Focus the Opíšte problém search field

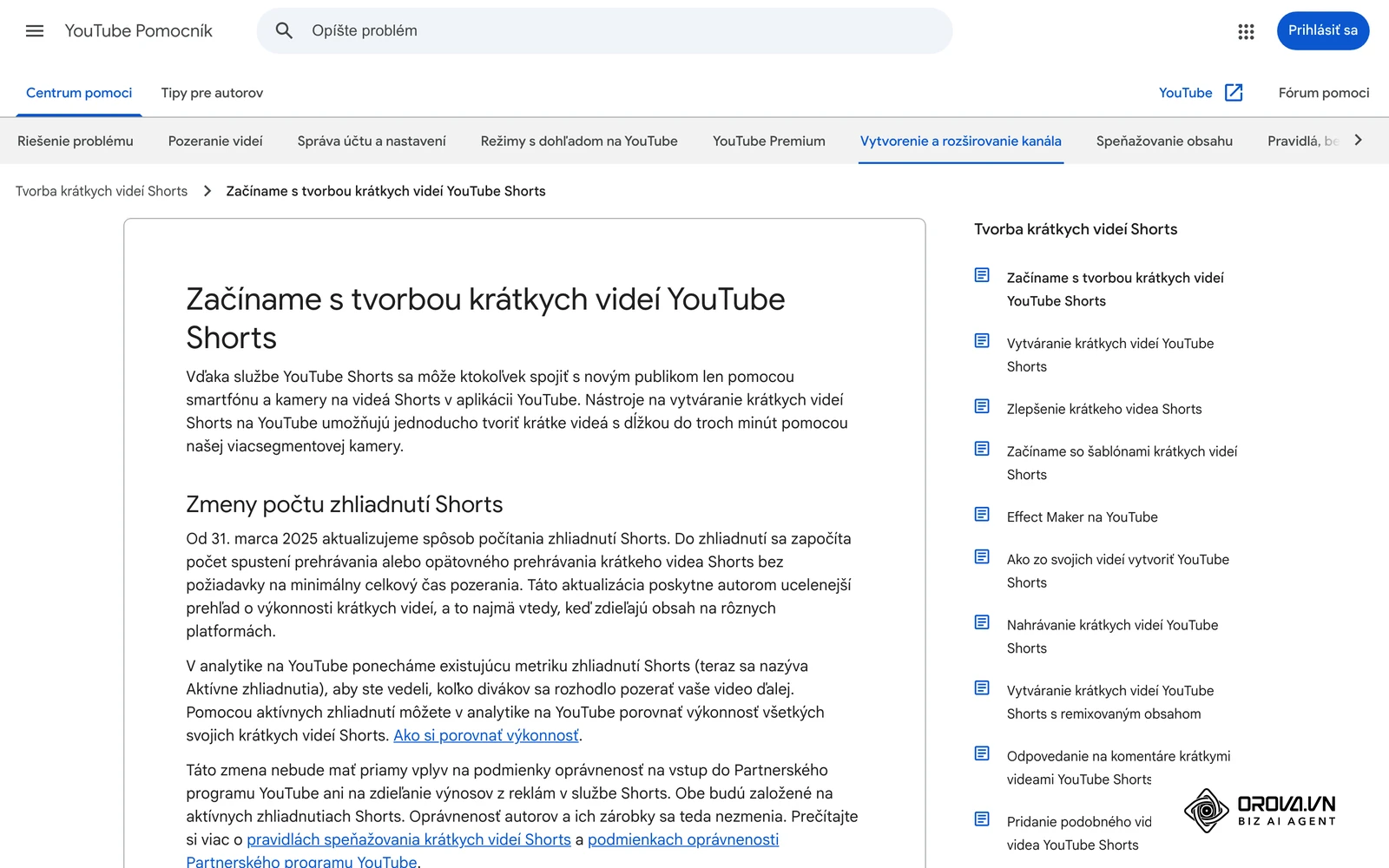click(x=604, y=30)
